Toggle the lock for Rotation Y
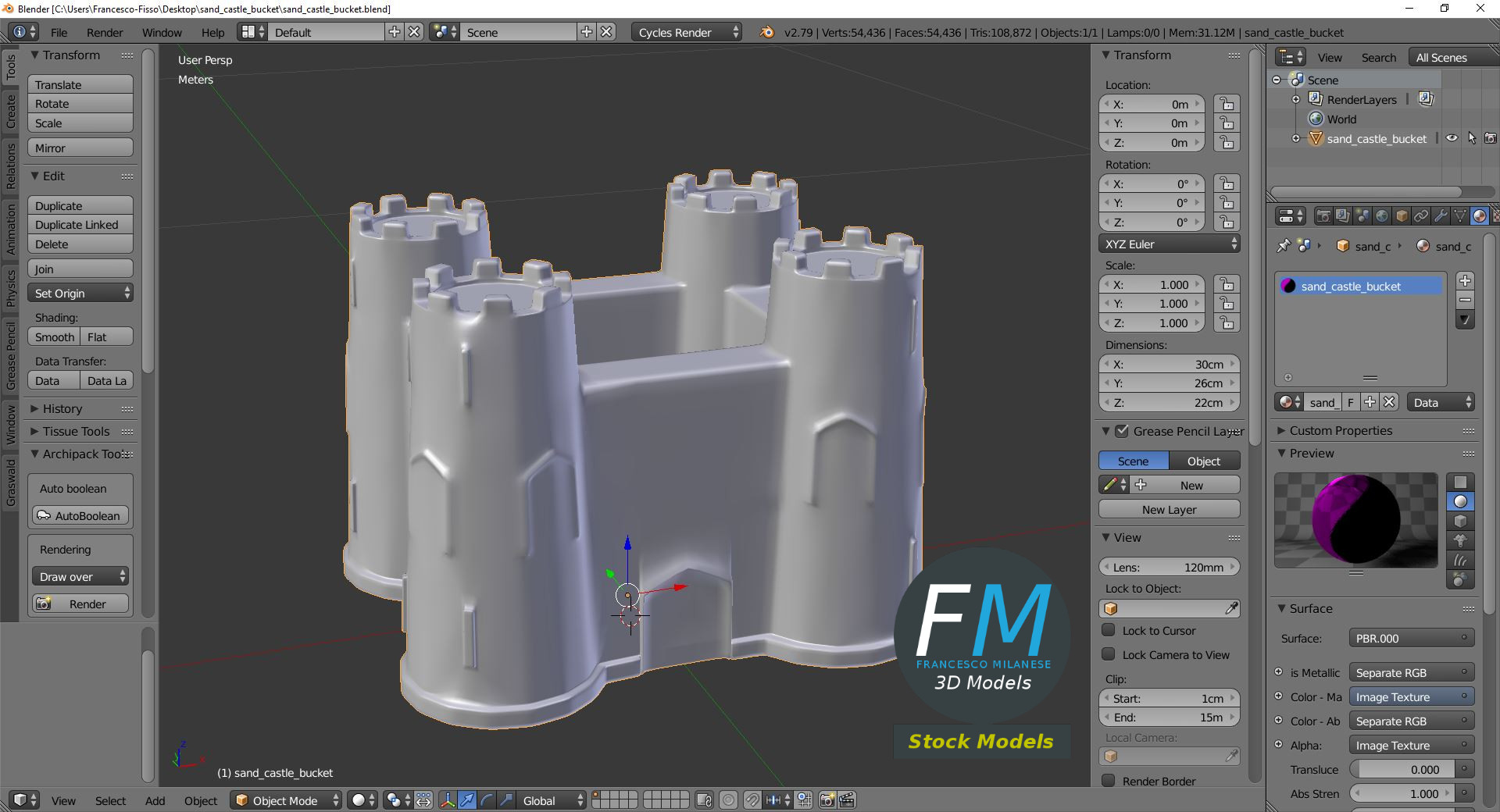 pyautogui.click(x=1227, y=203)
